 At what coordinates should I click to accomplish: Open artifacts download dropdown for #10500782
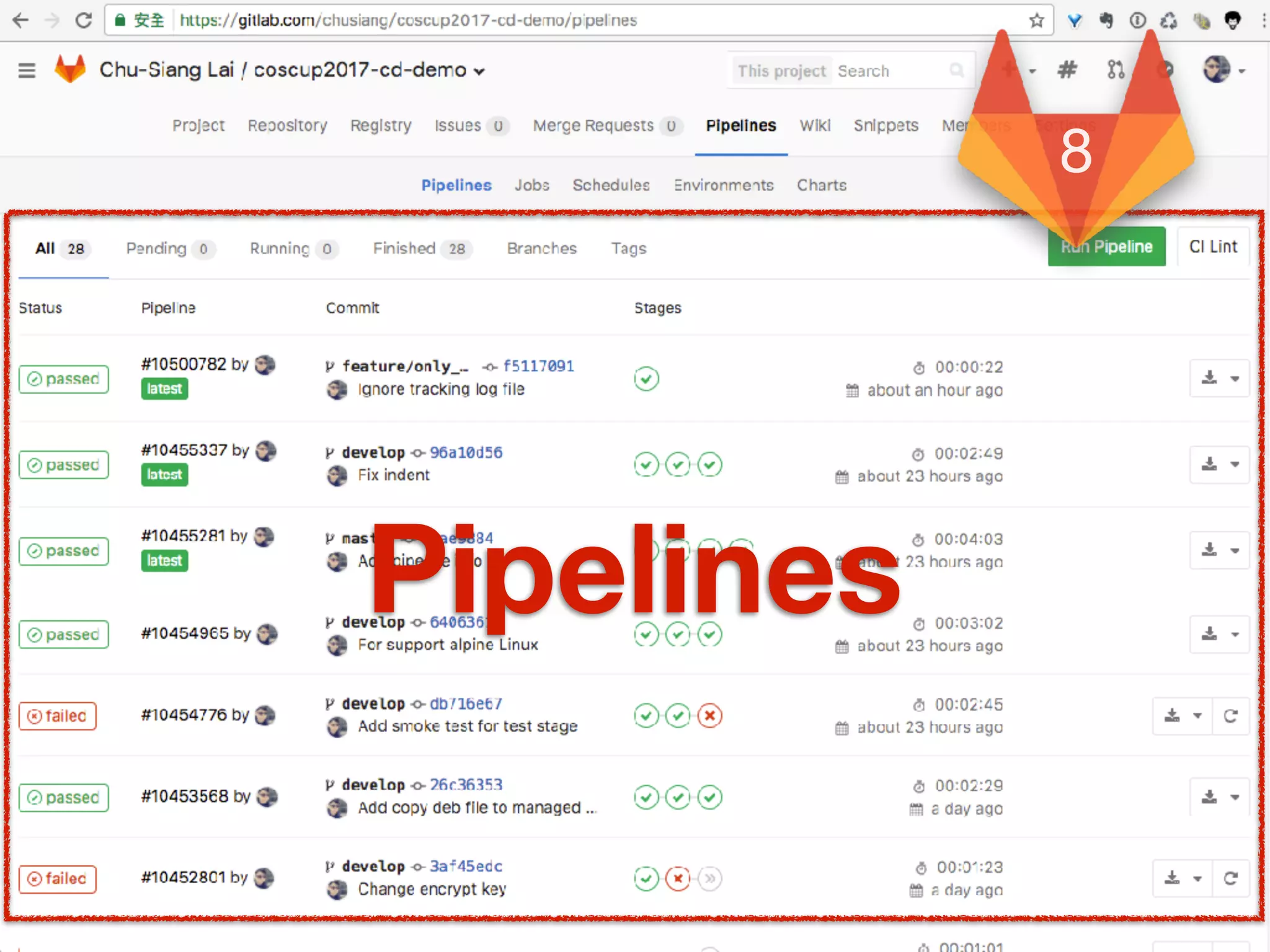(1219, 378)
